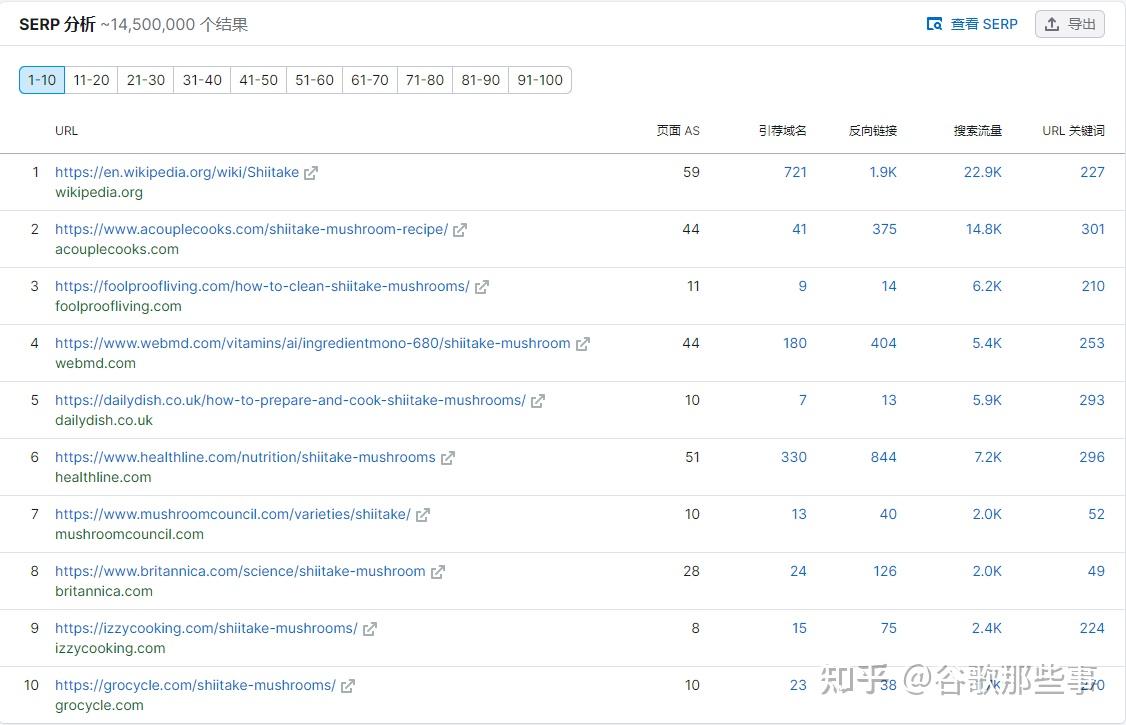Click acouplecooks search traffic 14.8K
The width and height of the screenshot is (1126, 725).
(x=983, y=229)
